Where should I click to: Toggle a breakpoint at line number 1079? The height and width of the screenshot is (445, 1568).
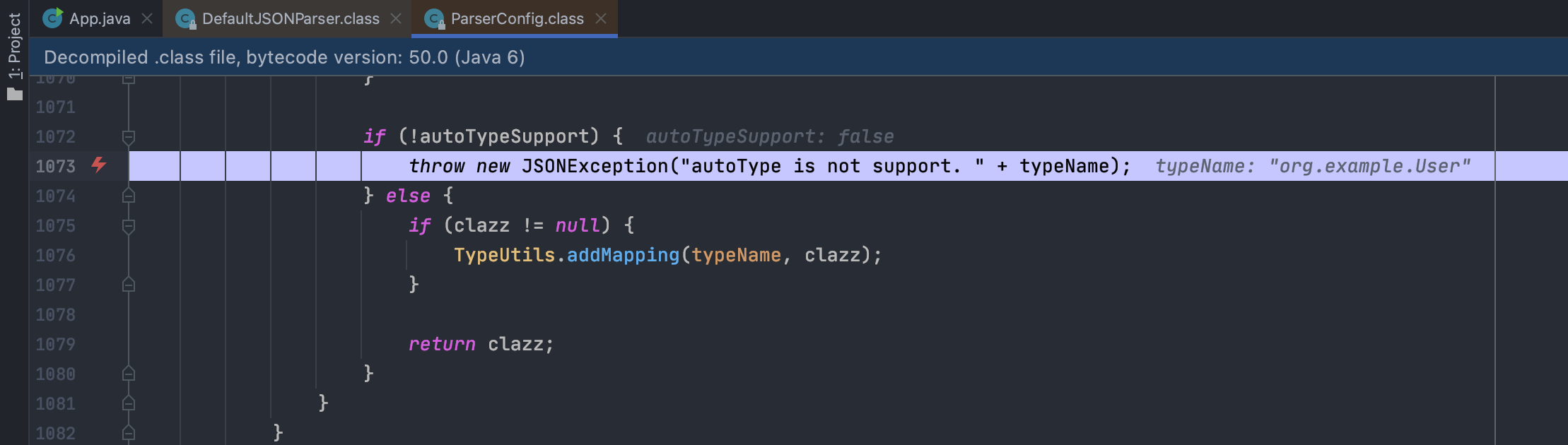[x=99, y=344]
